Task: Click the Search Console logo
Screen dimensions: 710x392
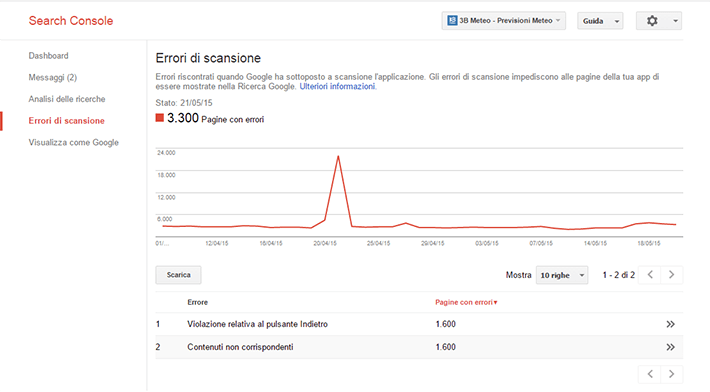Action: point(71,21)
